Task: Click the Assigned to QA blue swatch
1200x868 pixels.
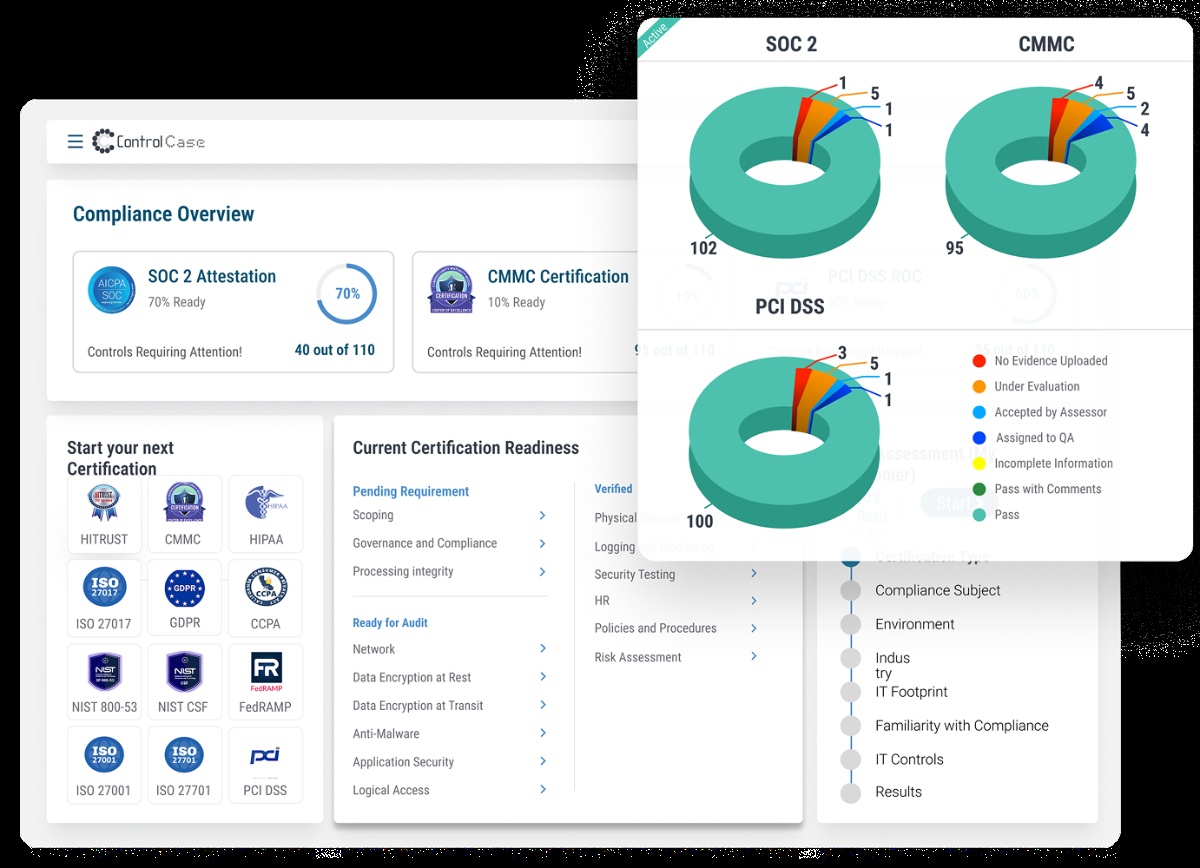Action: pyautogui.click(x=979, y=438)
